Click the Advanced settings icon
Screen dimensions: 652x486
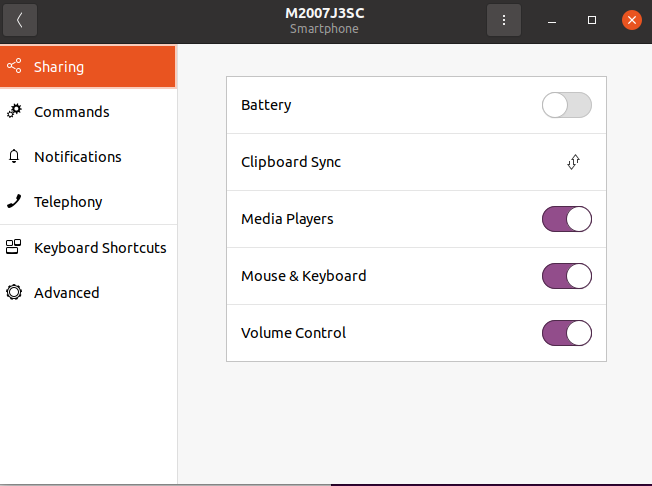click(14, 293)
